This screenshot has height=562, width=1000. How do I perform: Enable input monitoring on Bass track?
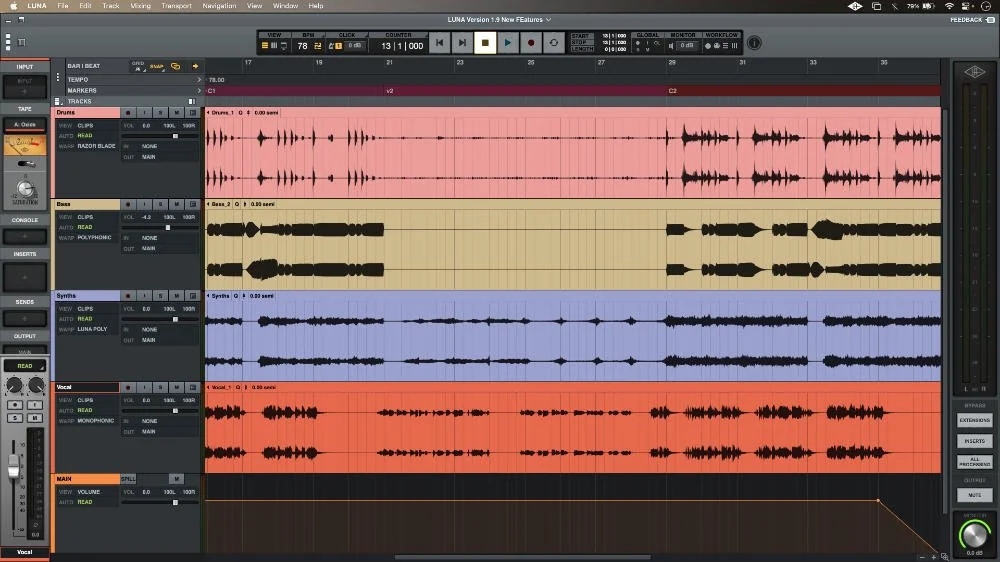click(144, 204)
